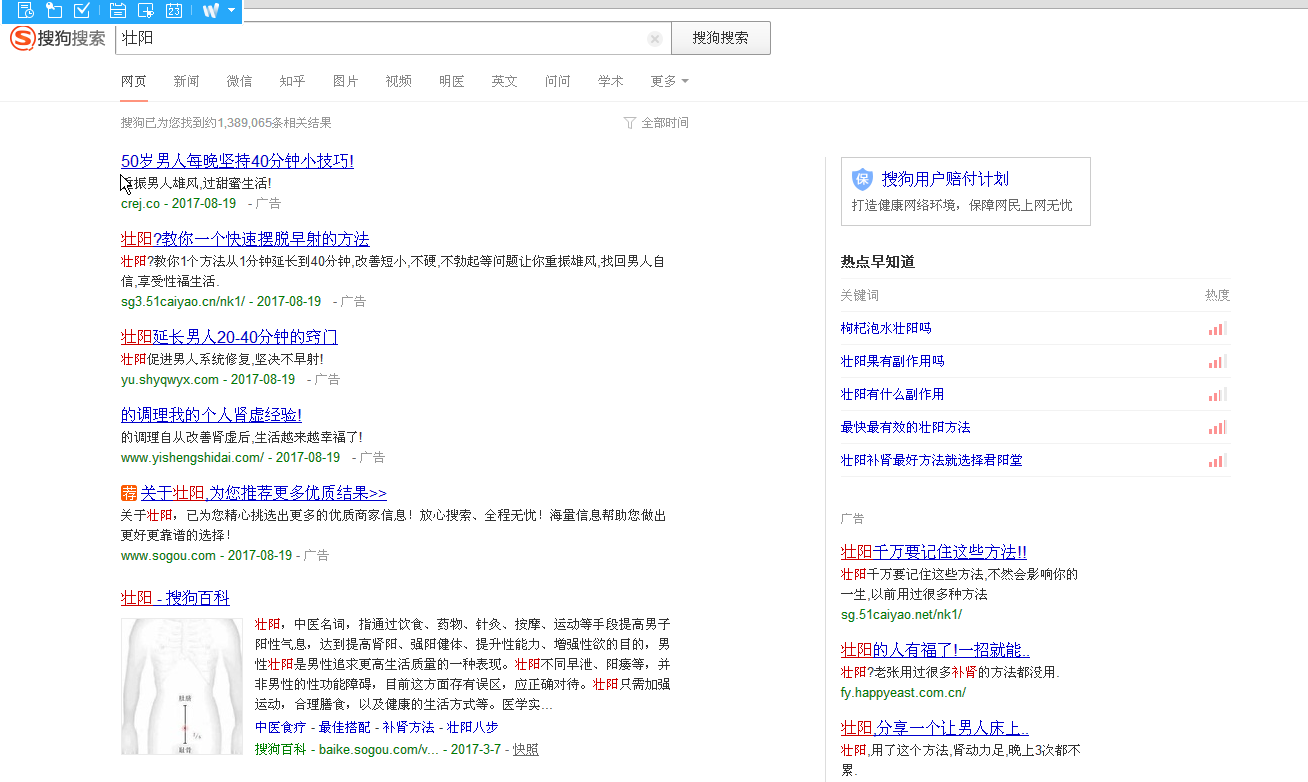The height and width of the screenshot is (782, 1308).
Task: Open hot keyword 壮阳果有副作用吗
Action: point(892,361)
